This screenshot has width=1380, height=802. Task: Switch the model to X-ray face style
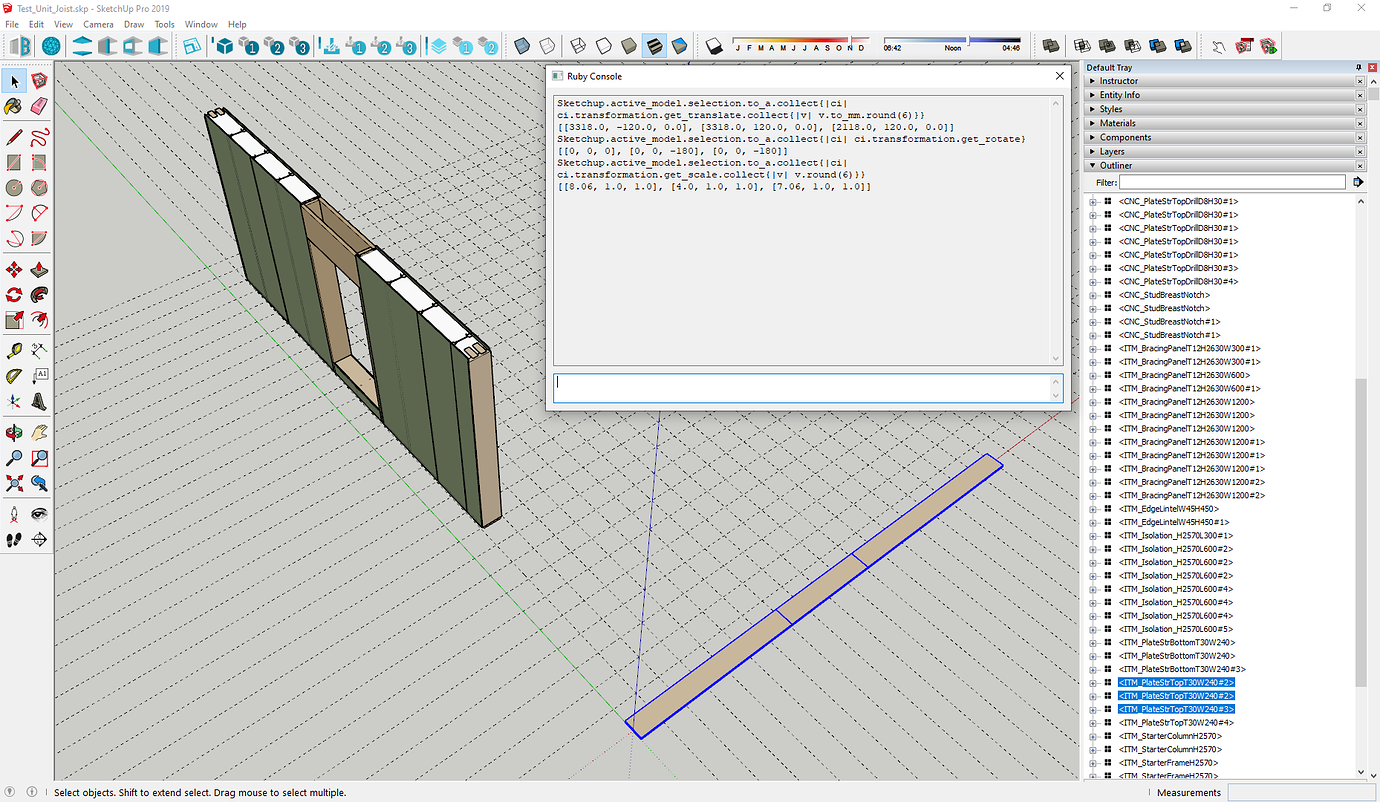coord(522,45)
